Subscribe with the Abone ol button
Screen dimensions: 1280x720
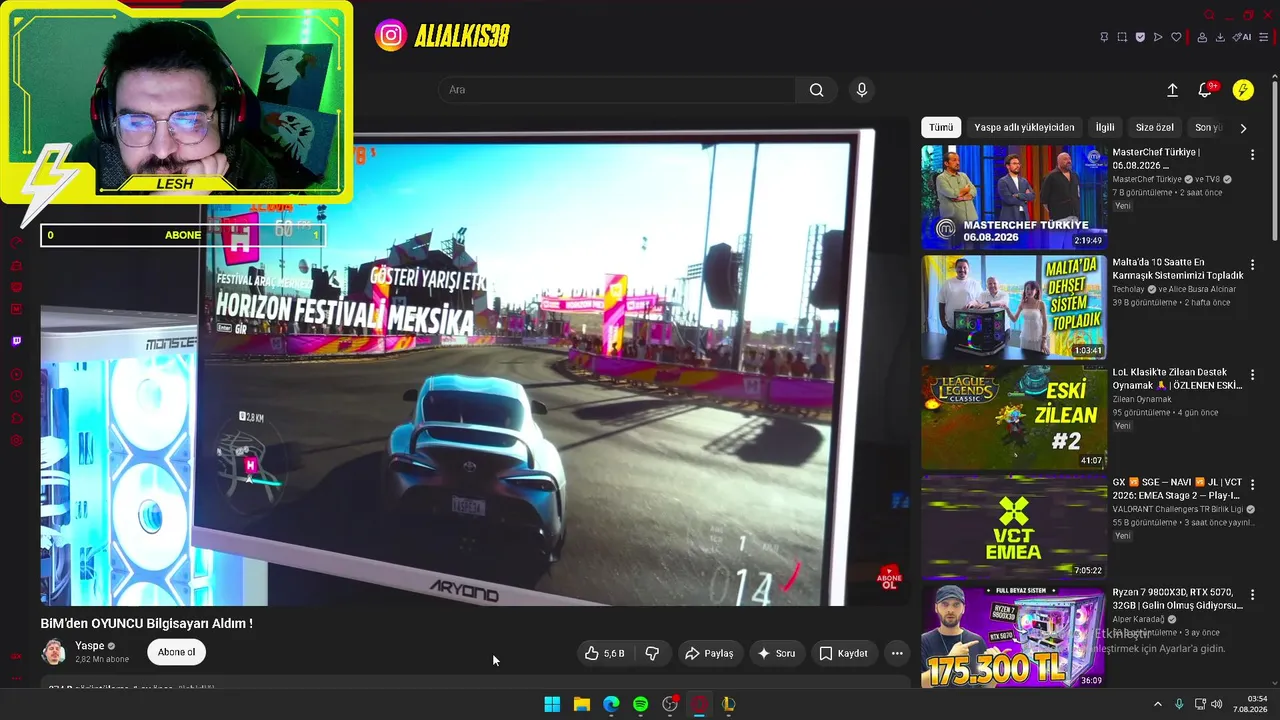pos(176,652)
